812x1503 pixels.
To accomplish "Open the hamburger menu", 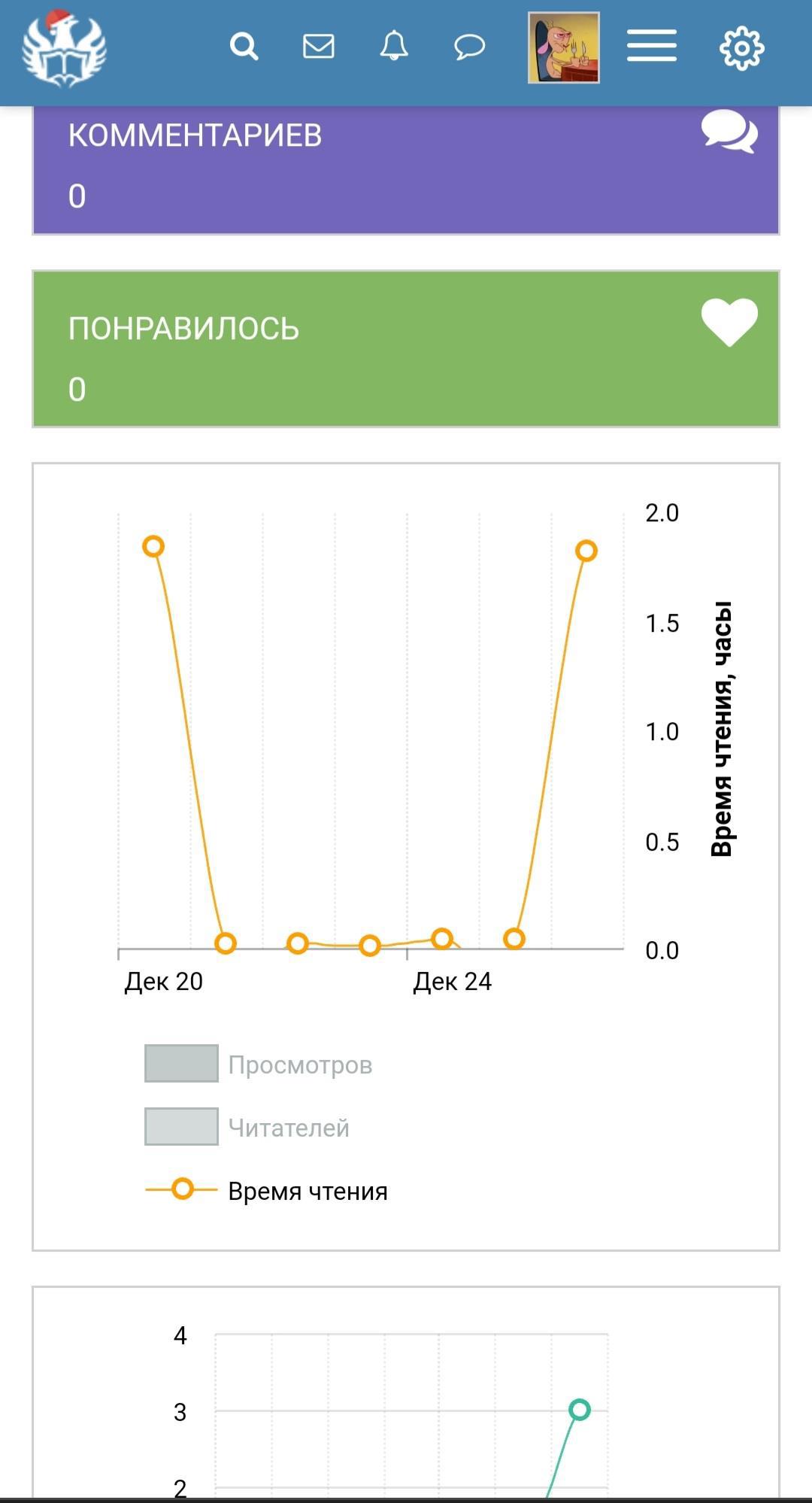I will tap(652, 47).
